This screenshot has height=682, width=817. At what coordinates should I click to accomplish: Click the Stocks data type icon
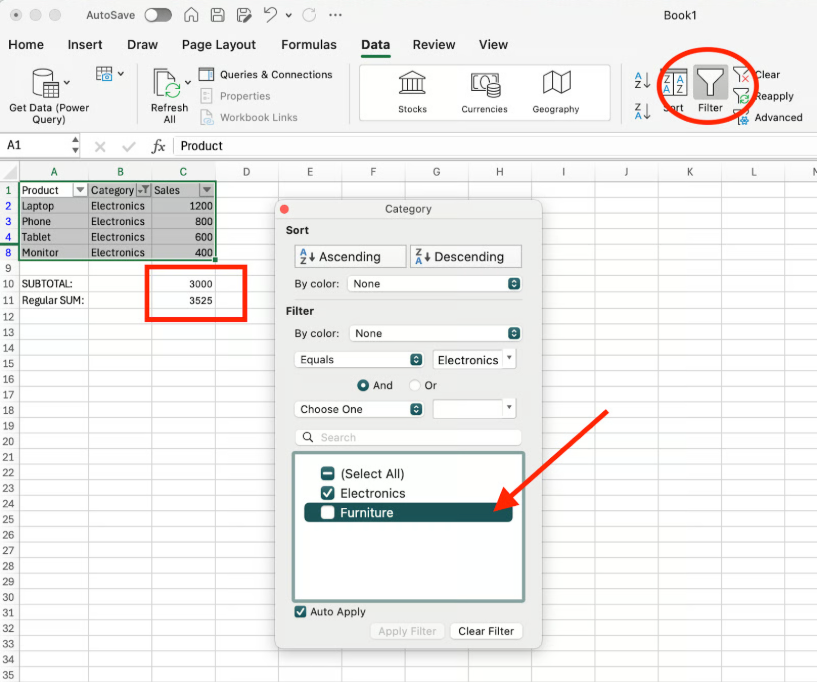pyautogui.click(x=412, y=85)
